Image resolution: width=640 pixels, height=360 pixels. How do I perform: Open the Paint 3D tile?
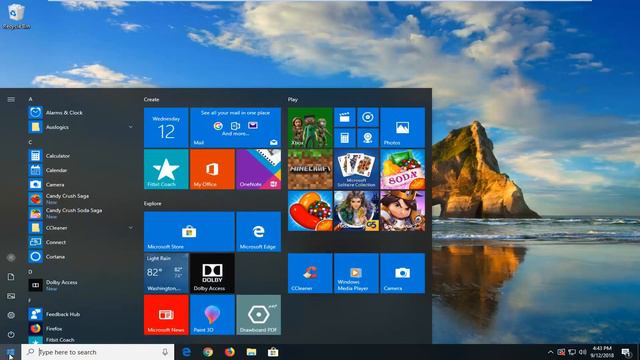(x=212, y=315)
